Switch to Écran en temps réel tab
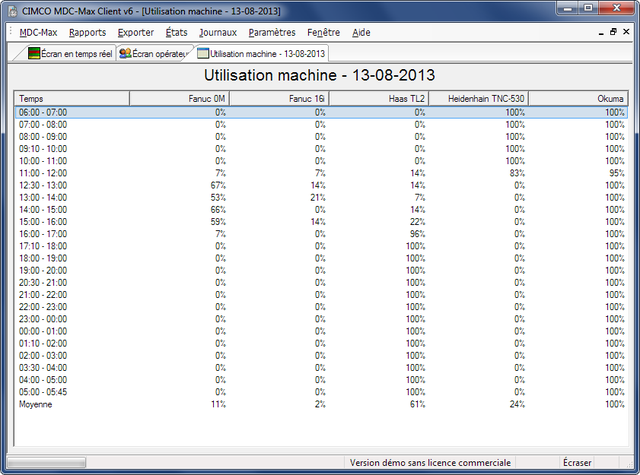Image resolution: width=640 pixels, height=475 pixels. [70, 53]
